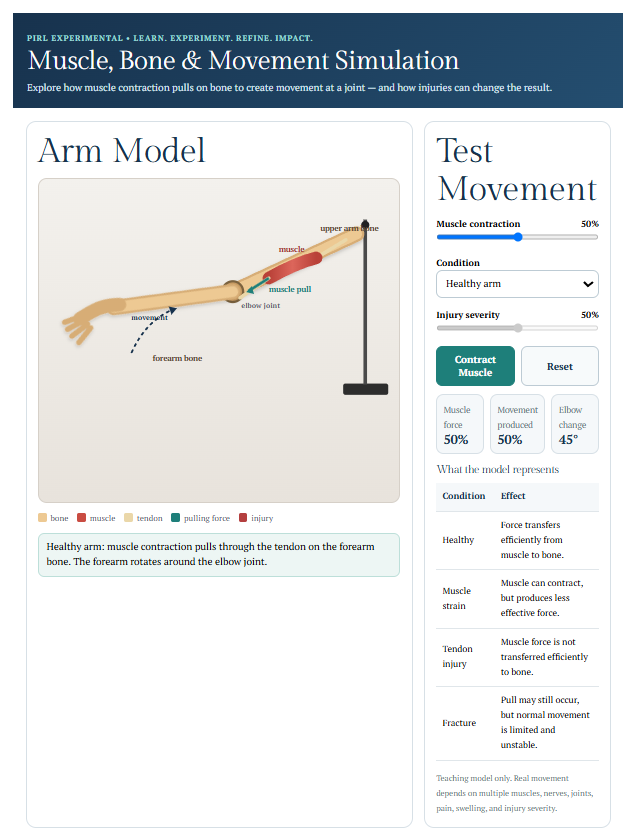
Task: Click the bone color swatch in legend
Action: click(x=43, y=517)
